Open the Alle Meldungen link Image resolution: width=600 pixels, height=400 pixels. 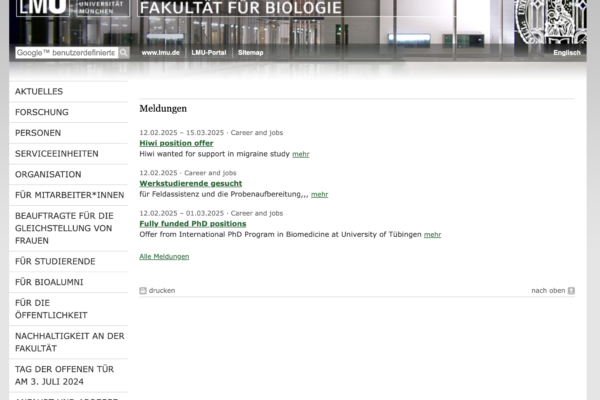pos(164,256)
